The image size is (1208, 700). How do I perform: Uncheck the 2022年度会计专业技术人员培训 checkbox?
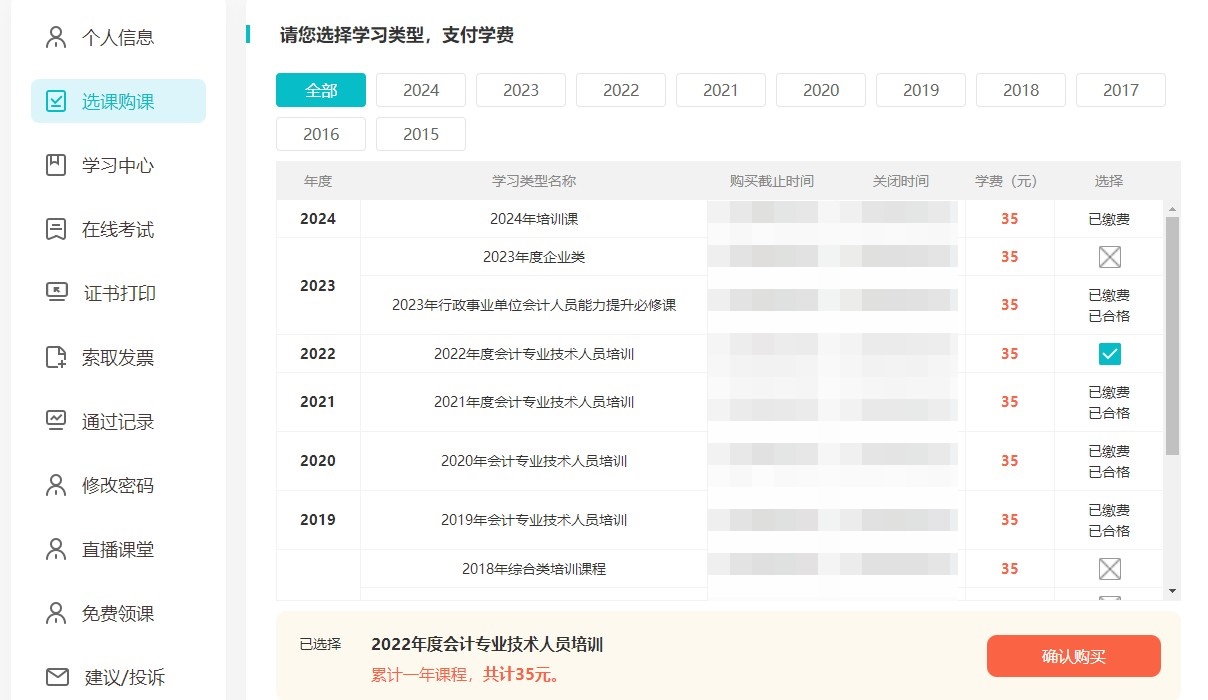pos(1108,353)
